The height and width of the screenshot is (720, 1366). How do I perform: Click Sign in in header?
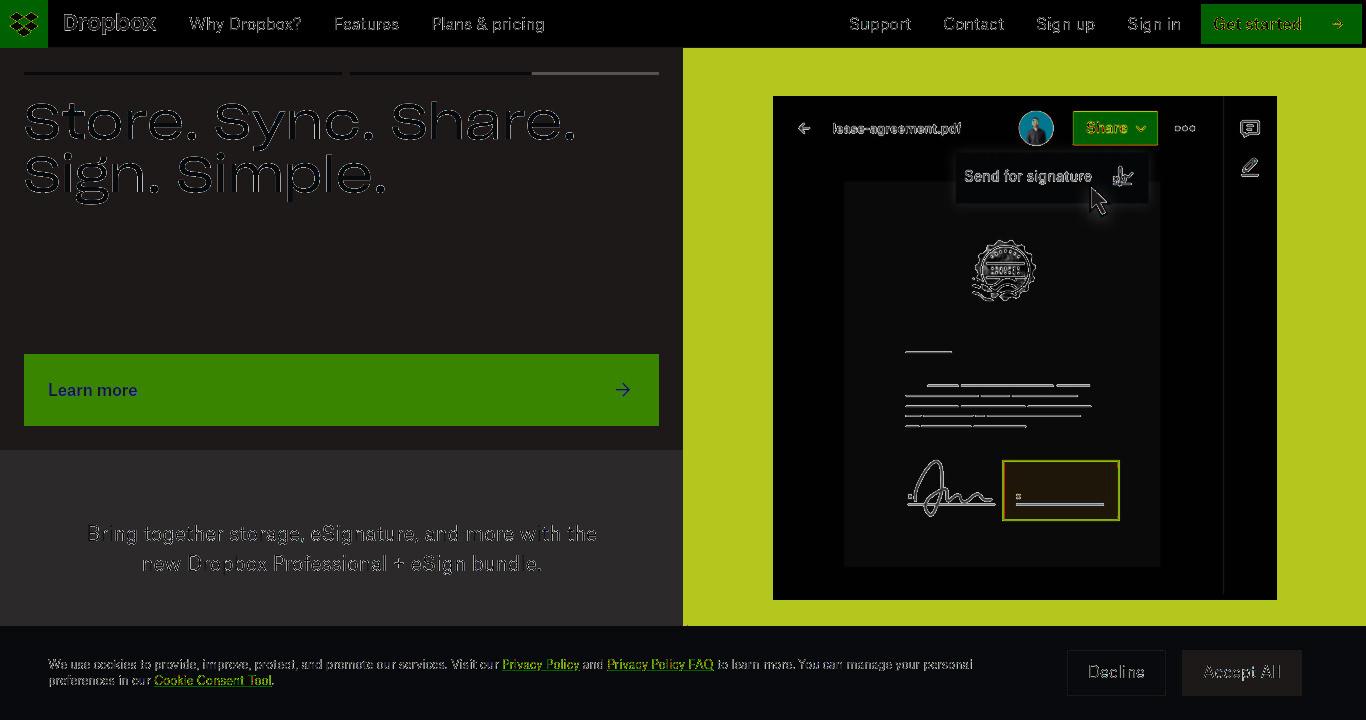(x=1154, y=24)
